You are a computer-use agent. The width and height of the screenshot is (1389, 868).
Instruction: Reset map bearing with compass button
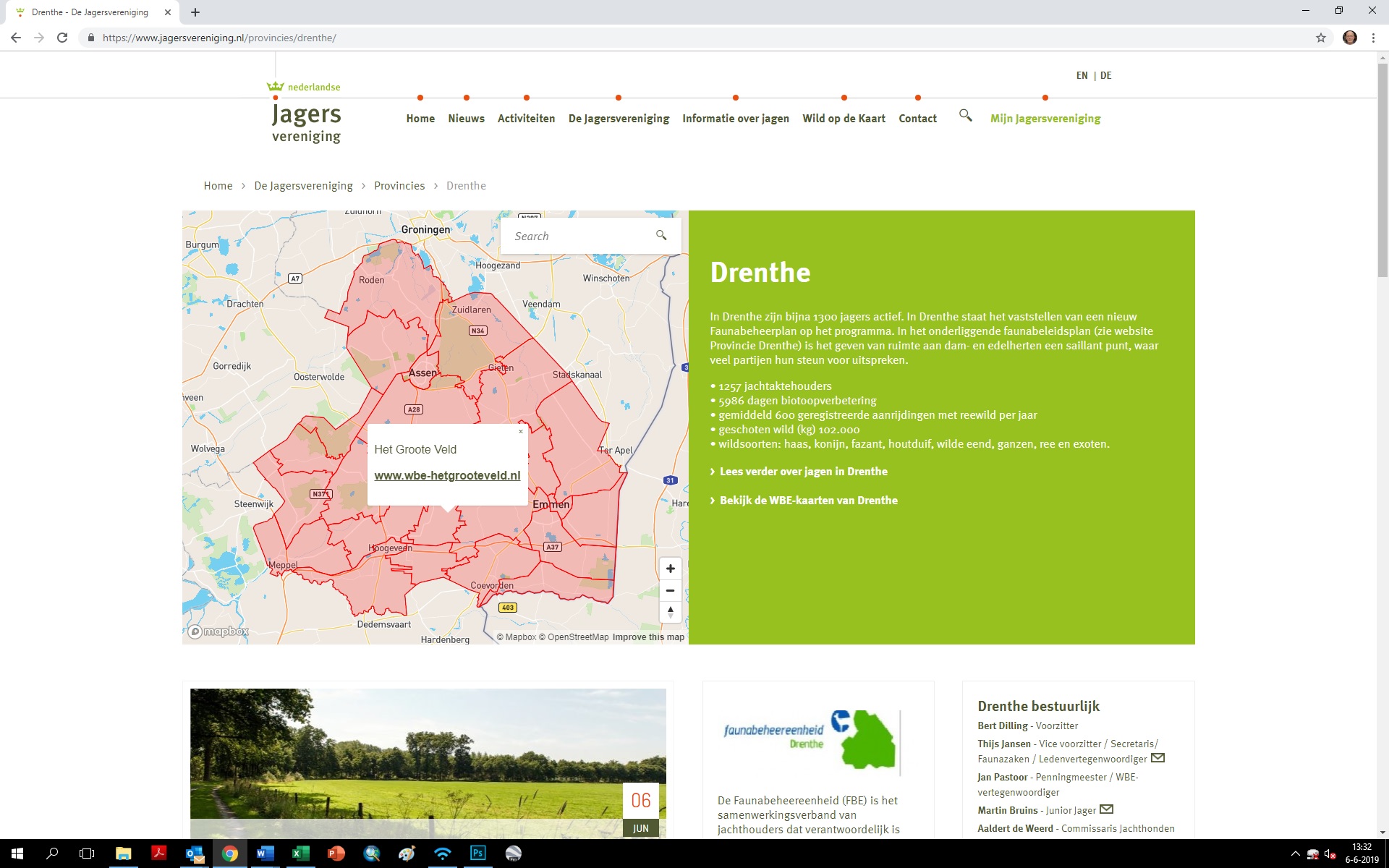point(670,612)
